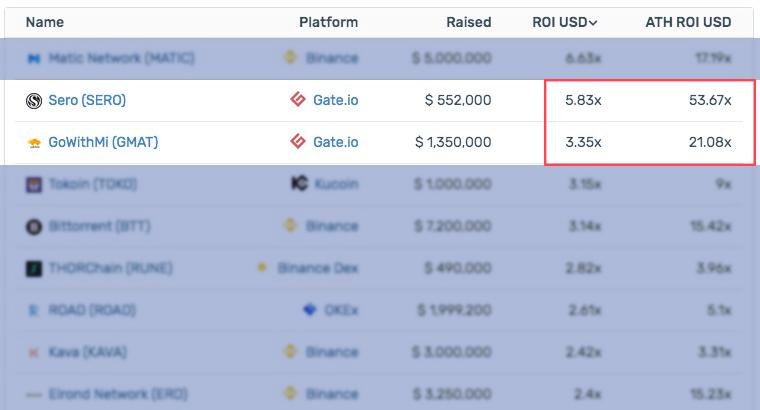
Task: Click the $ 7,200,000 raised value
Action: (x=453, y=226)
